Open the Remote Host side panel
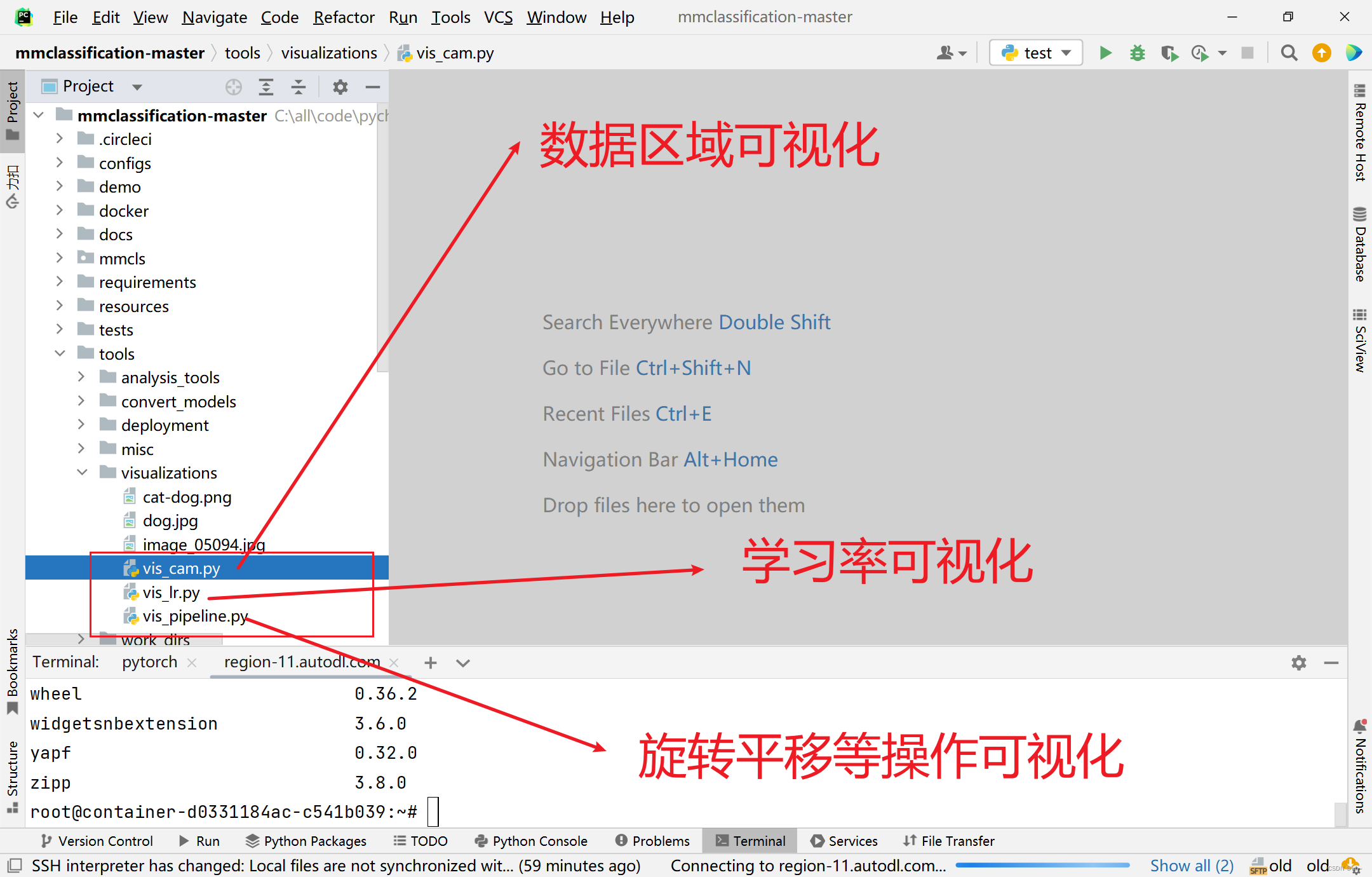Image resolution: width=1372 pixels, height=877 pixels. click(1360, 133)
